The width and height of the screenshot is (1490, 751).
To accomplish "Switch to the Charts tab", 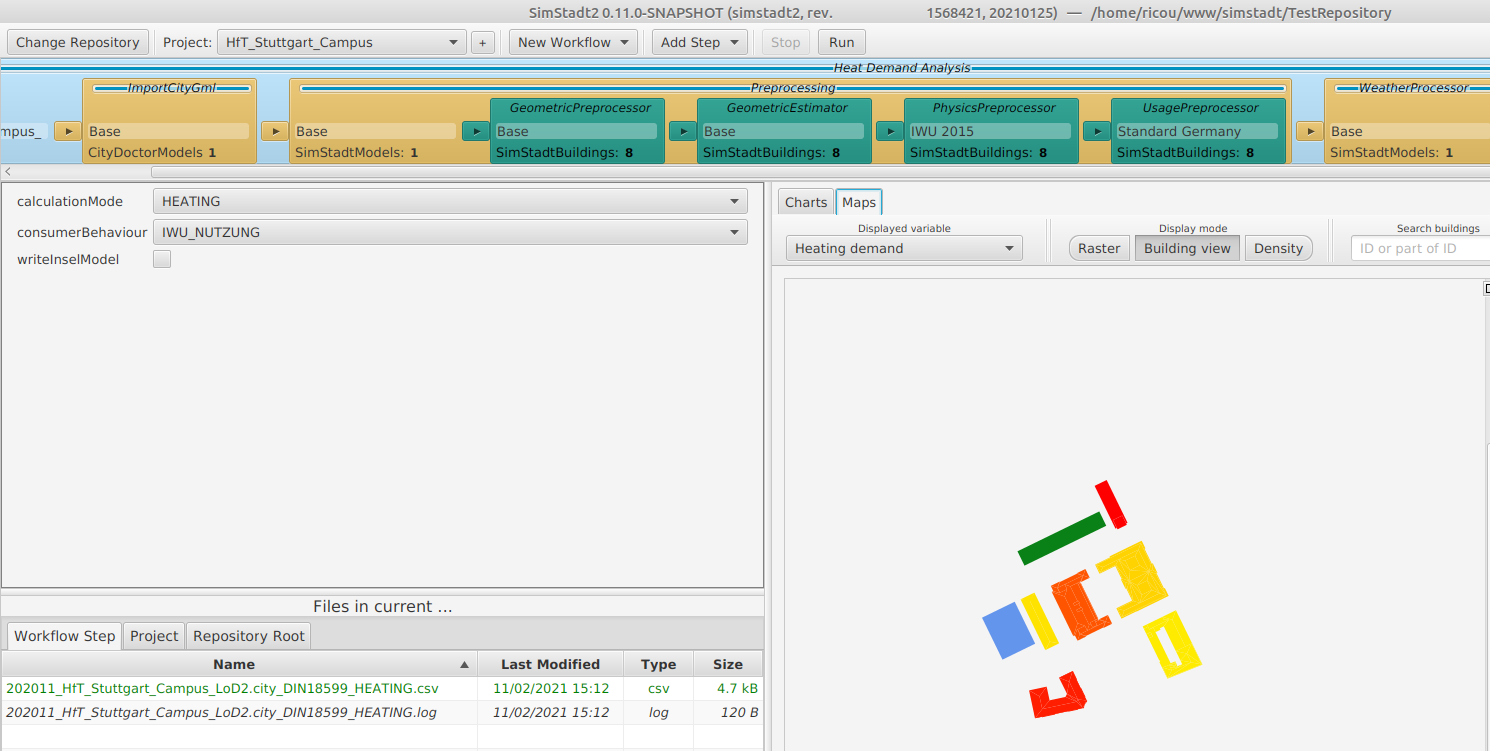I will (806, 202).
